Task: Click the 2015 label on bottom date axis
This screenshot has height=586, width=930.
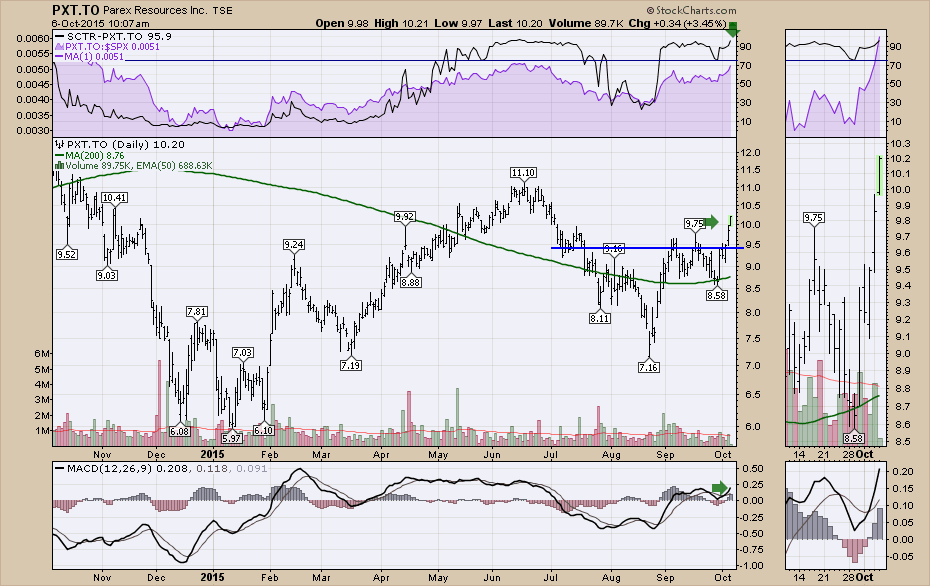Action: coord(212,577)
